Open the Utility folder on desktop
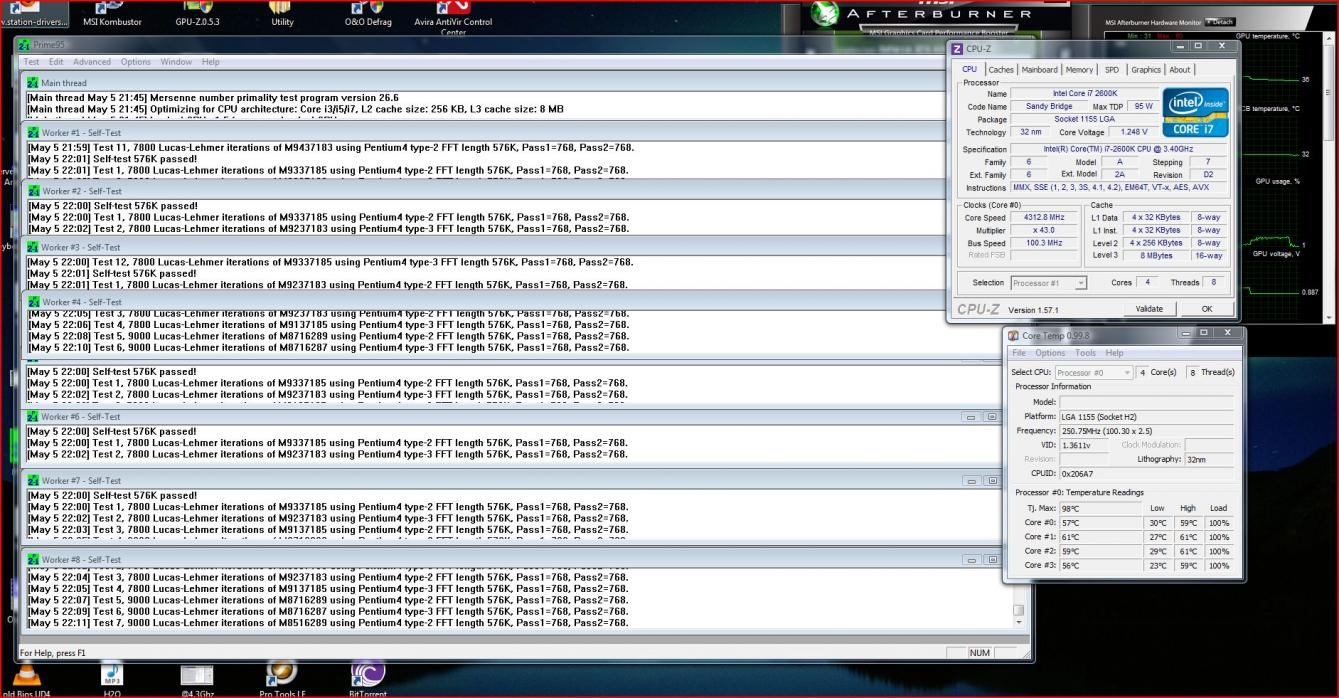 tap(283, 13)
